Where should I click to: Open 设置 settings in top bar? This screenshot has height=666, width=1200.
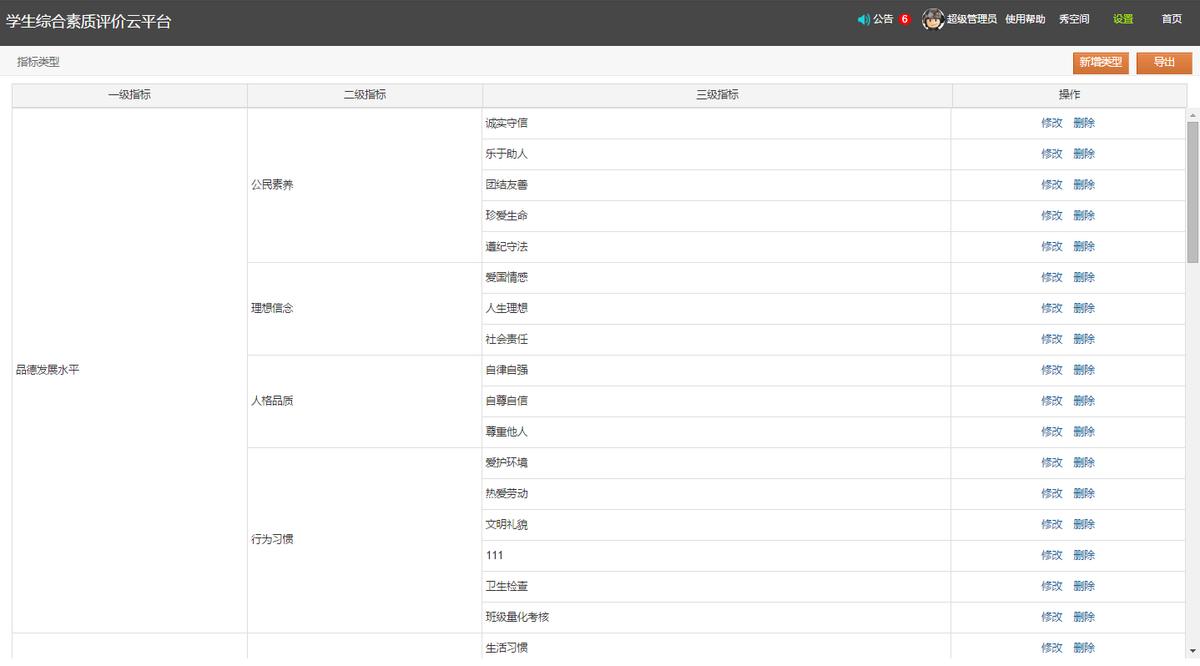[x=1123, y=19]
